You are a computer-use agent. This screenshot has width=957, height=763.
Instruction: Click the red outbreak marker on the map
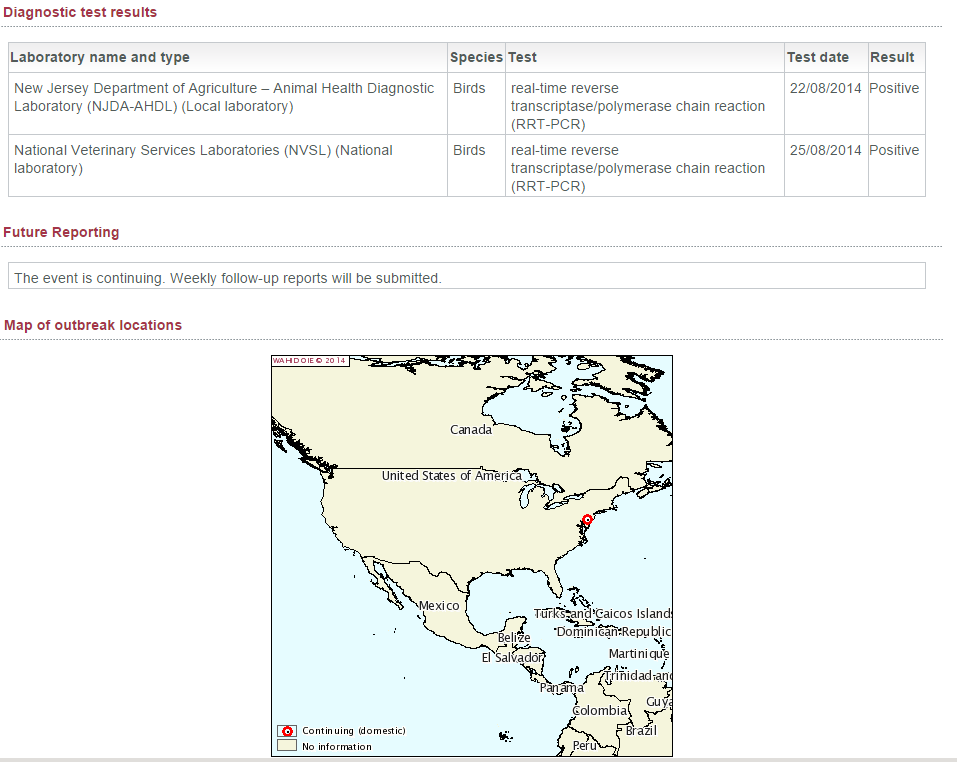point(587,520)
